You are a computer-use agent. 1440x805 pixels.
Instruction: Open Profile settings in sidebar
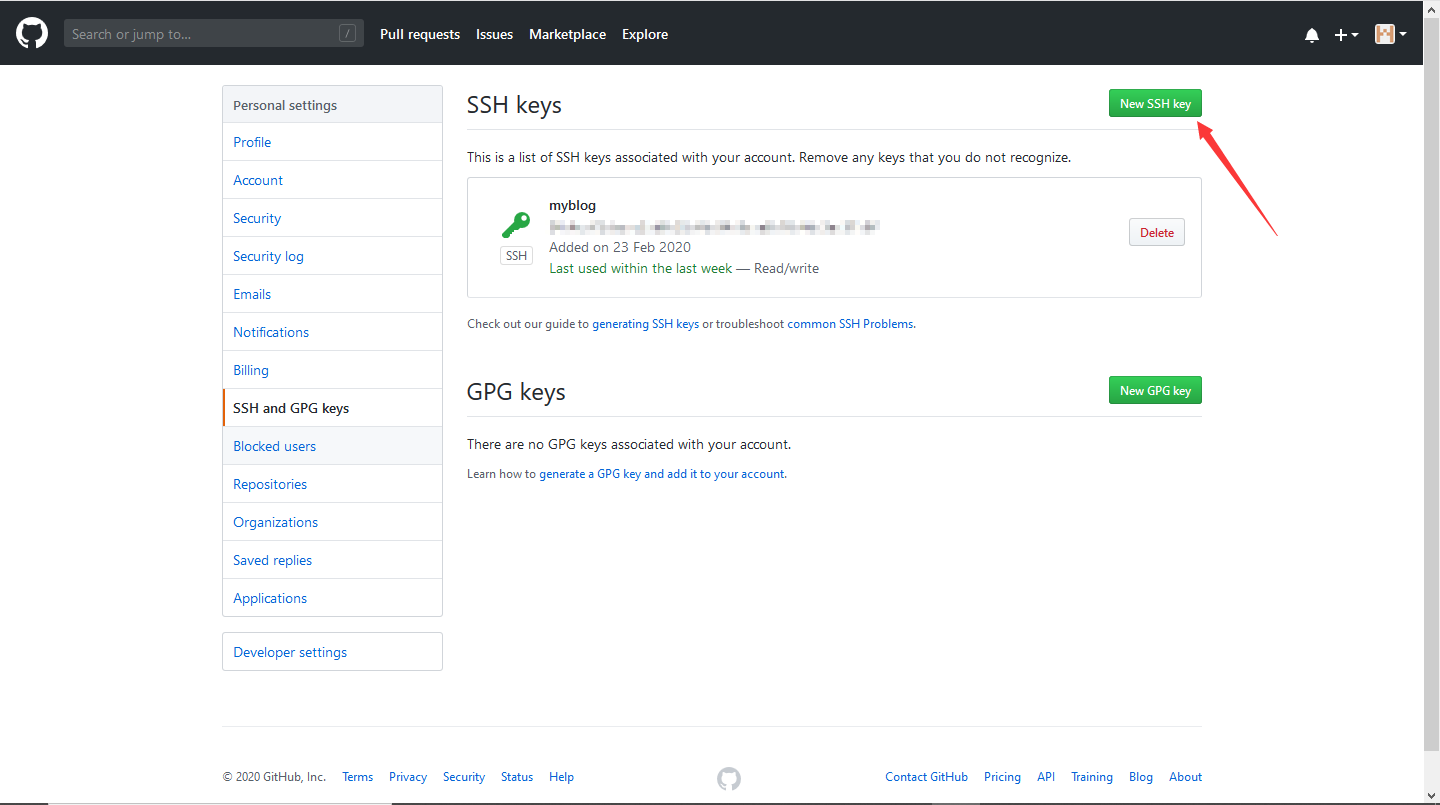332,142
